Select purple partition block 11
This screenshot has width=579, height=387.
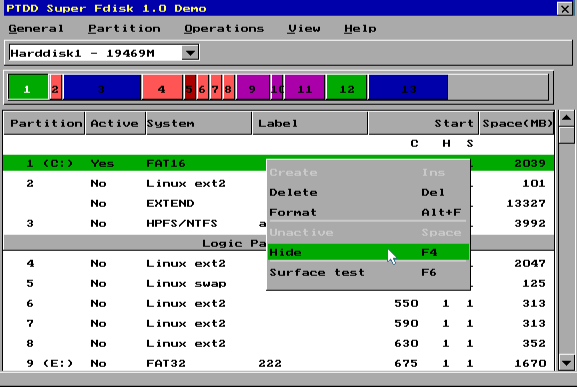[x=305, y=88]
